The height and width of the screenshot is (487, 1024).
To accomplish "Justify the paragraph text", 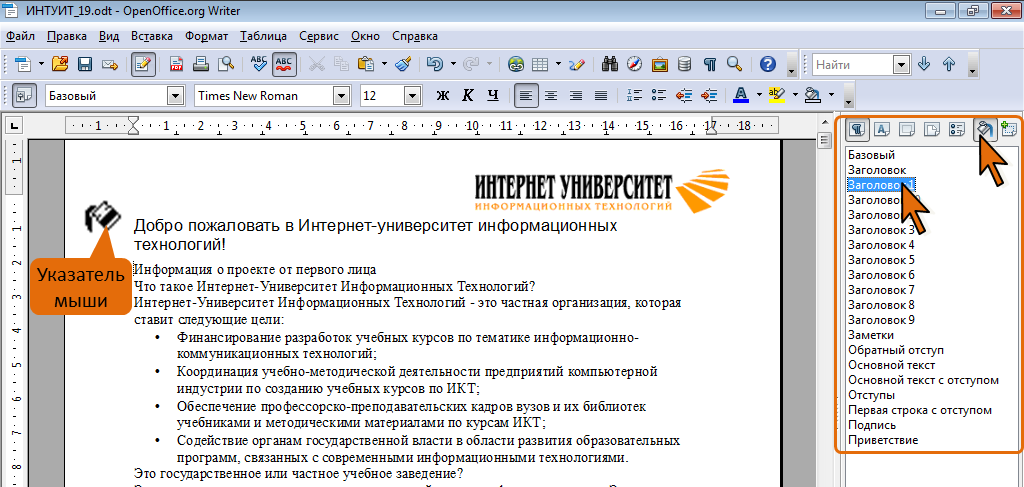I will coord(601,96).
